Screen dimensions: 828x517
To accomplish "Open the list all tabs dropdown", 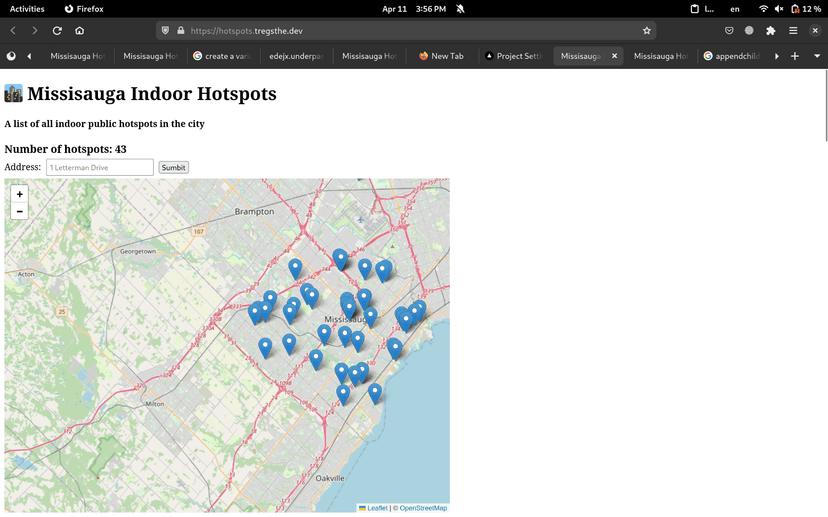I will tap(817, 56).
